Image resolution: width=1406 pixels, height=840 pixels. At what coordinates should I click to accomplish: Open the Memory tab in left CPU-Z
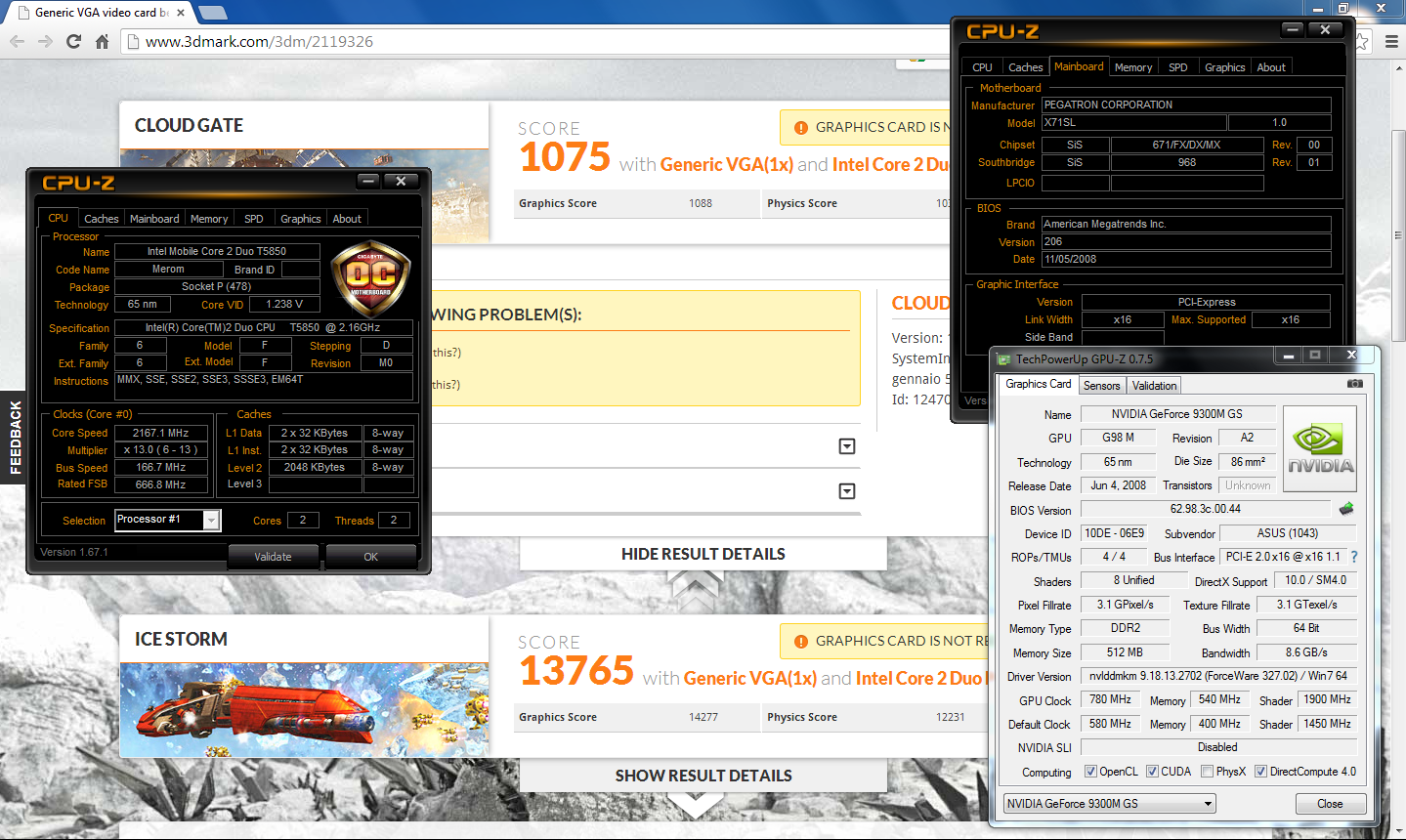pyautogui.click(x=209, y=219)
